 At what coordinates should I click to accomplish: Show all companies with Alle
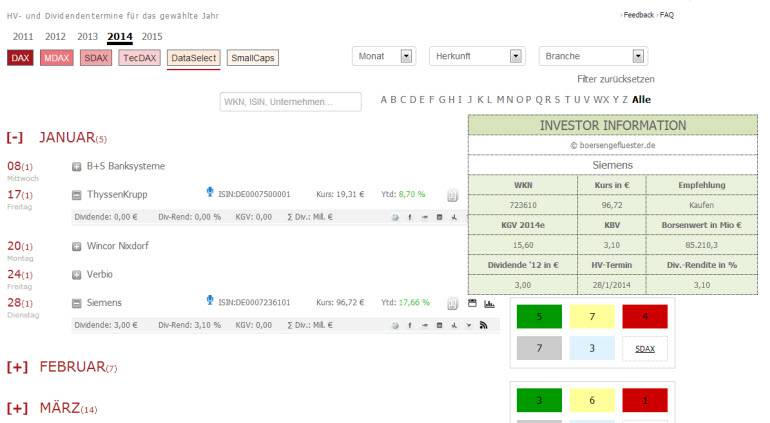pyautogui.click(x=641, y=100)
